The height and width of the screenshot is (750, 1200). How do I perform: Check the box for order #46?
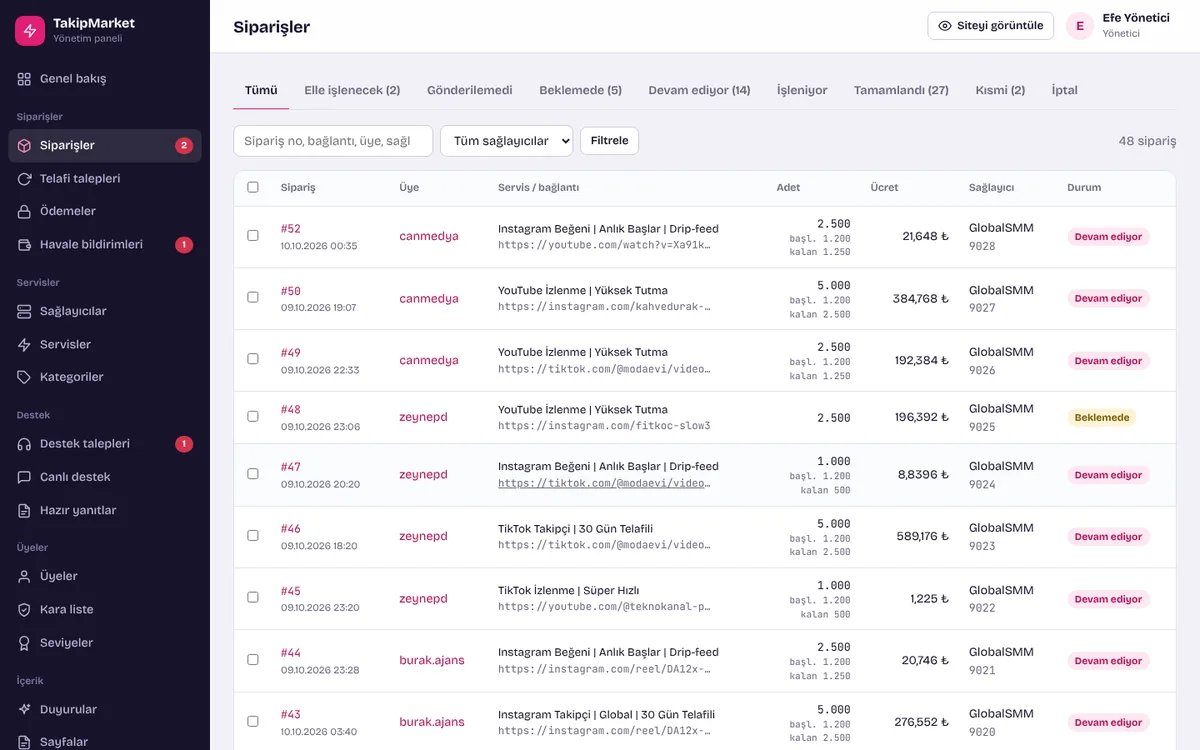point(253,536)
